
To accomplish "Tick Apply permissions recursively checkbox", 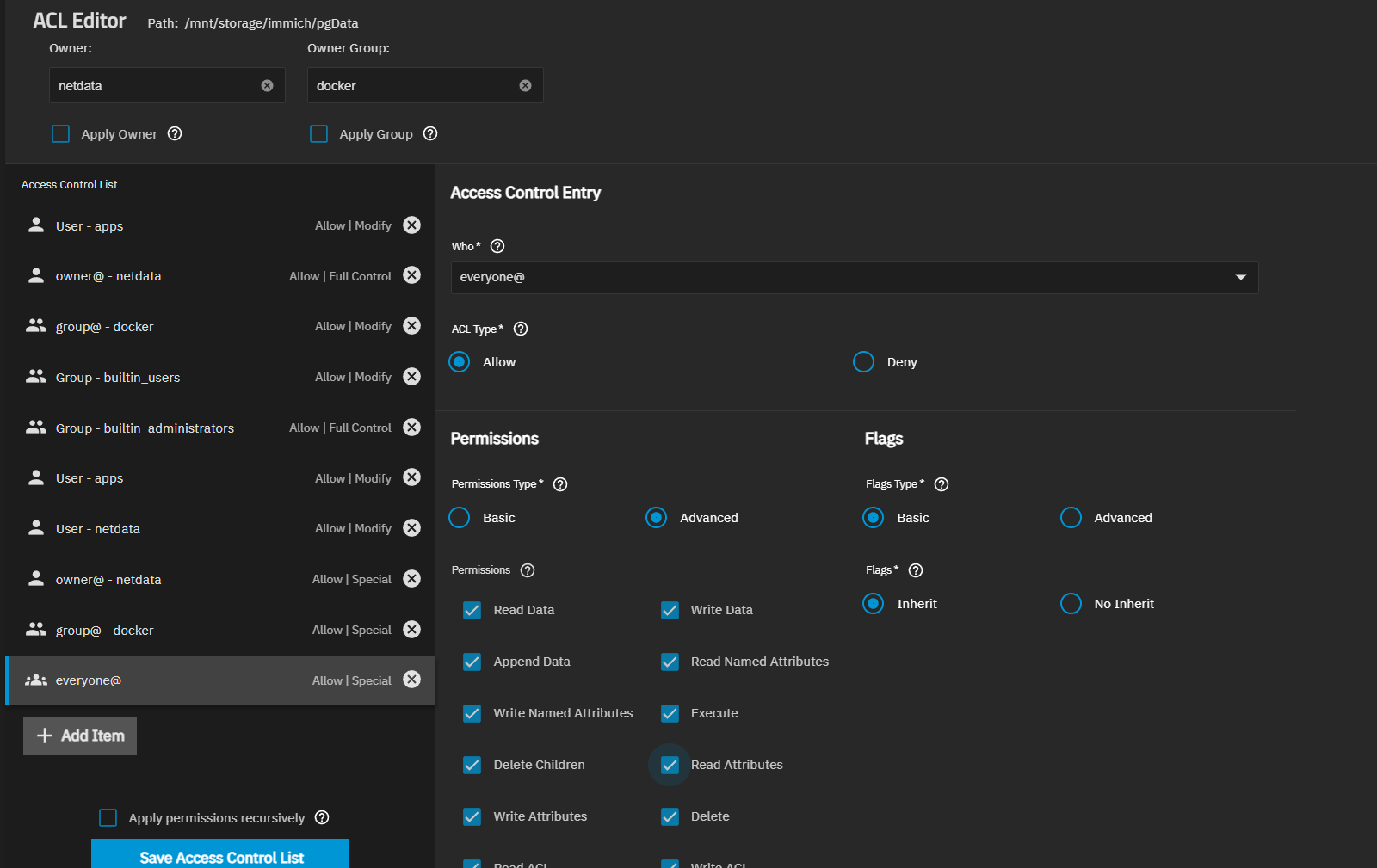I will pos(108,817).
